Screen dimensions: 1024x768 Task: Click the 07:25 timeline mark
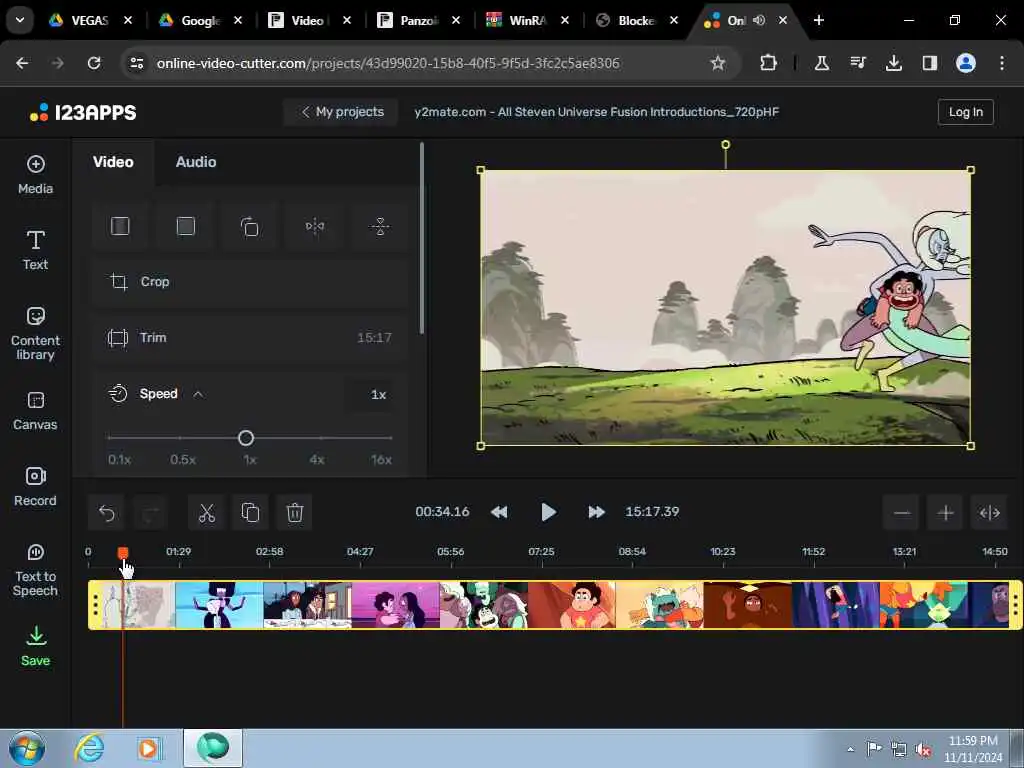click(x=541, y=552)
